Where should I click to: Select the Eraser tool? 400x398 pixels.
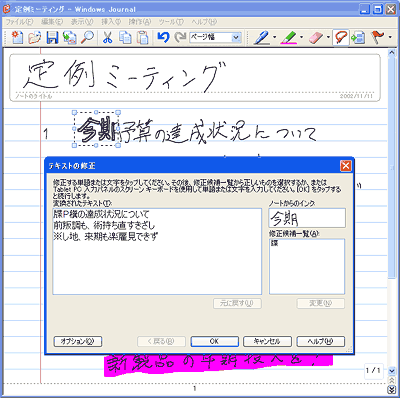pyautogui.click(x=316, y=37)
